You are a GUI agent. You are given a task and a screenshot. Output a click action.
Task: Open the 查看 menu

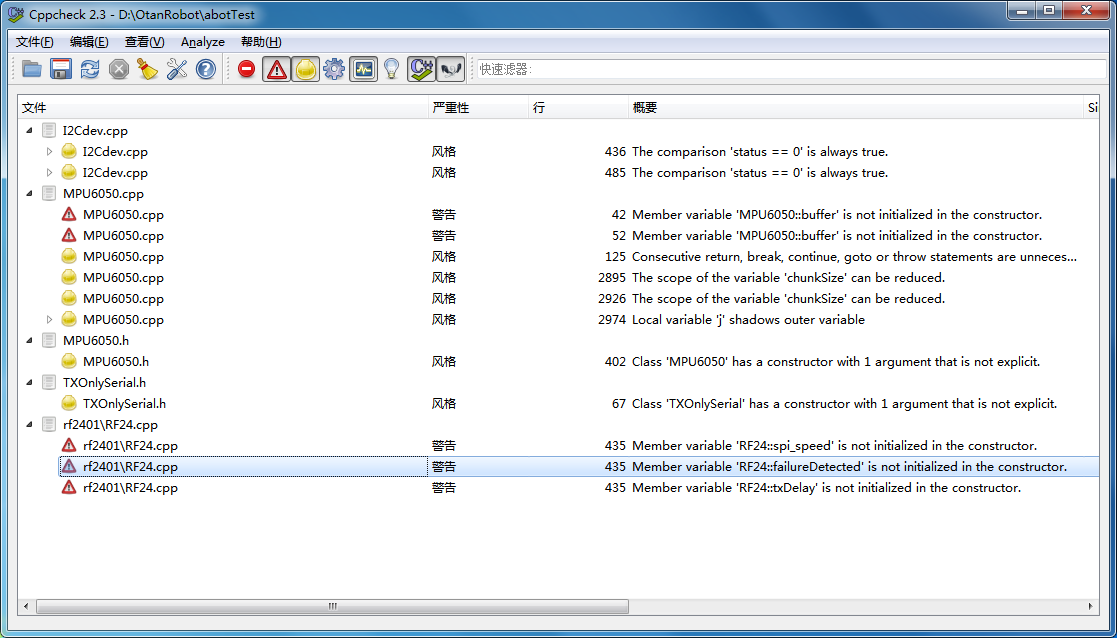143,42
